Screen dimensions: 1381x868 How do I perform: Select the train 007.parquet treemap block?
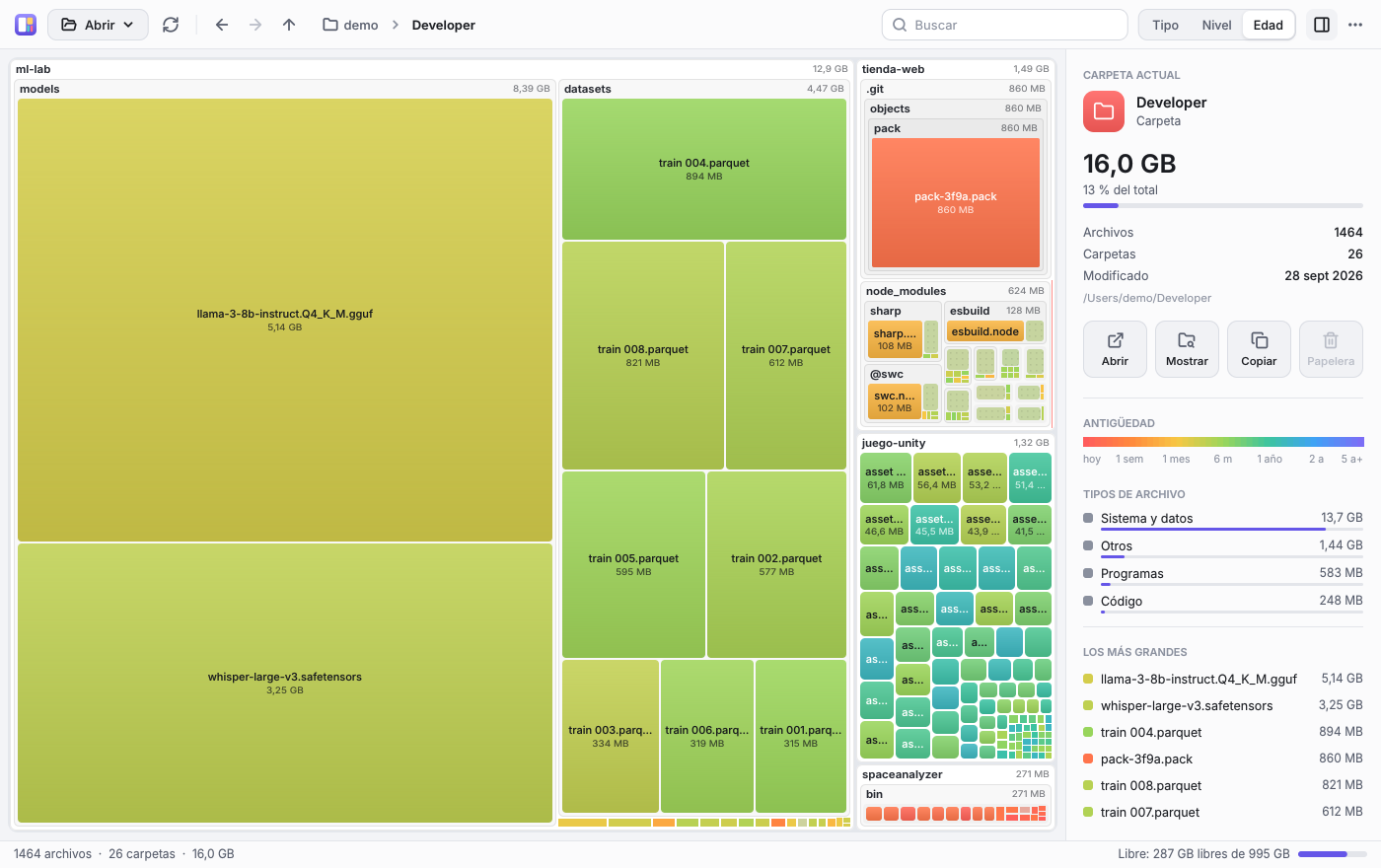tap(786, 355)
